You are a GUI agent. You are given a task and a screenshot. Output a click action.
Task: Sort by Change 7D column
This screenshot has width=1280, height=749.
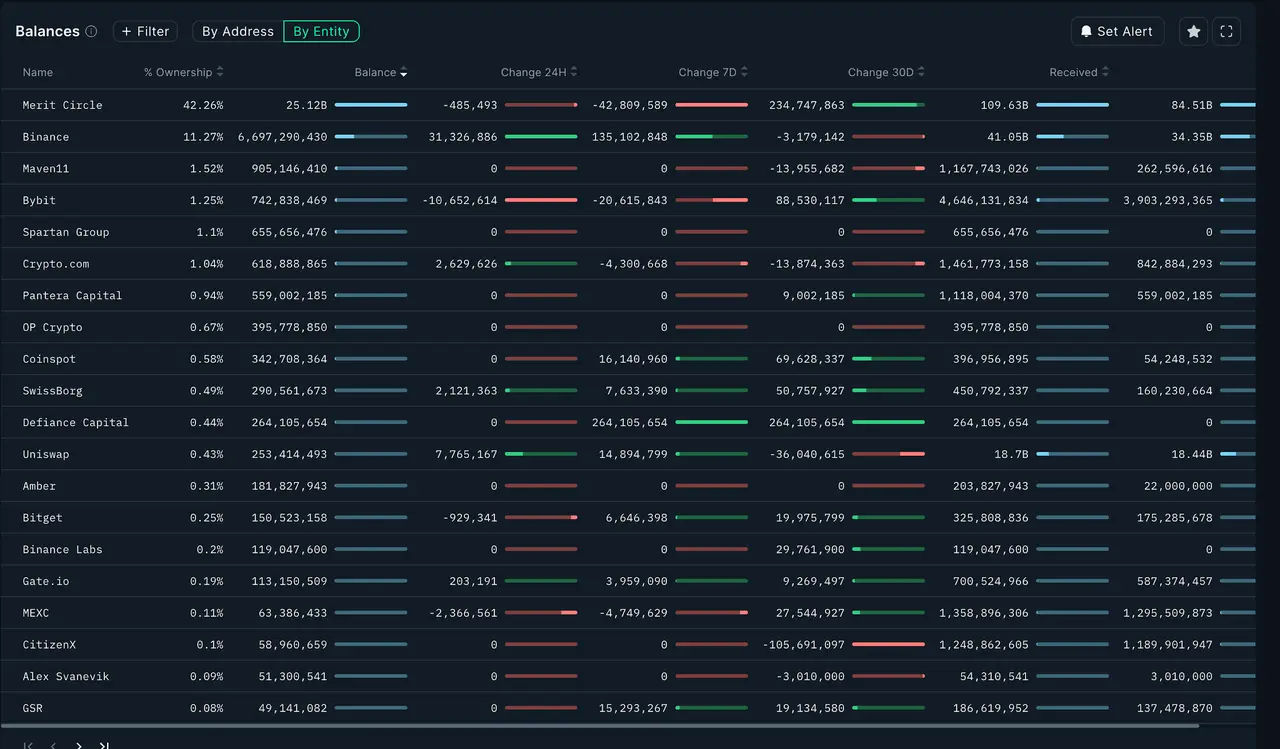[713, 72]
